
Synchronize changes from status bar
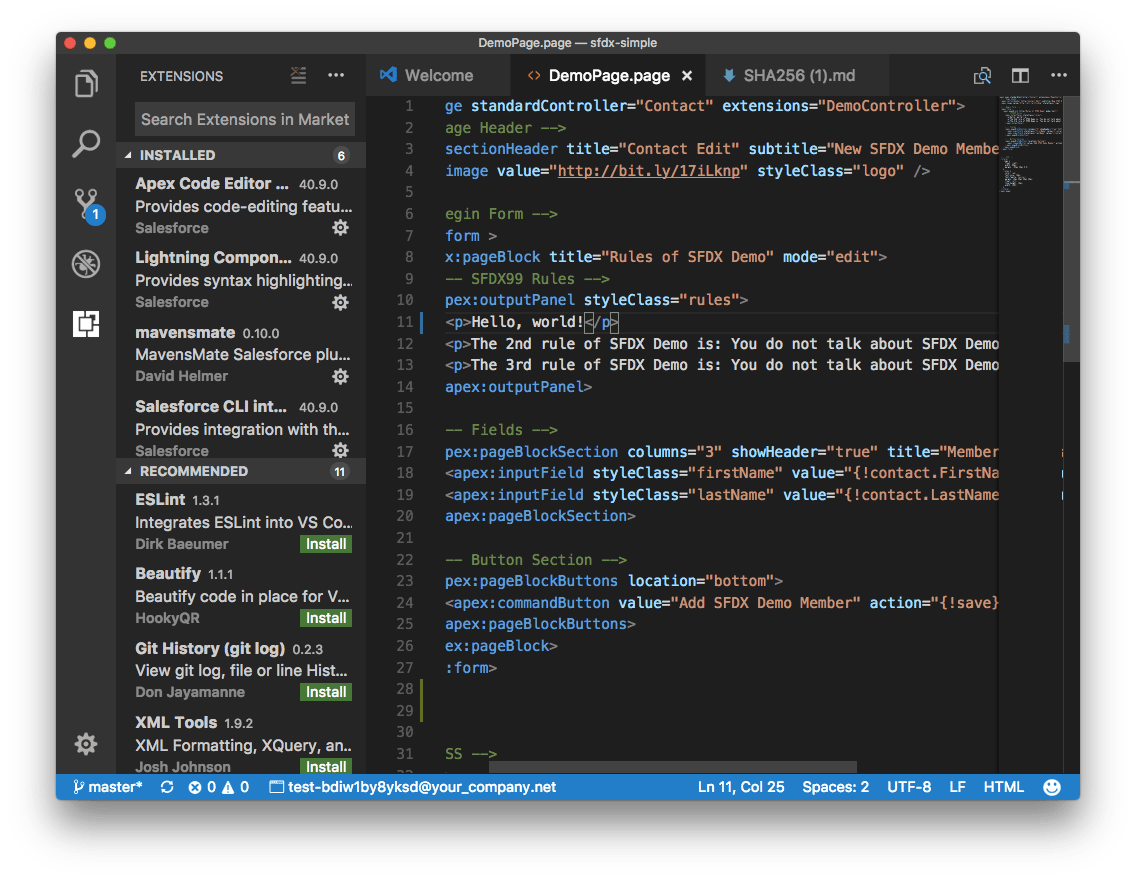167,787
